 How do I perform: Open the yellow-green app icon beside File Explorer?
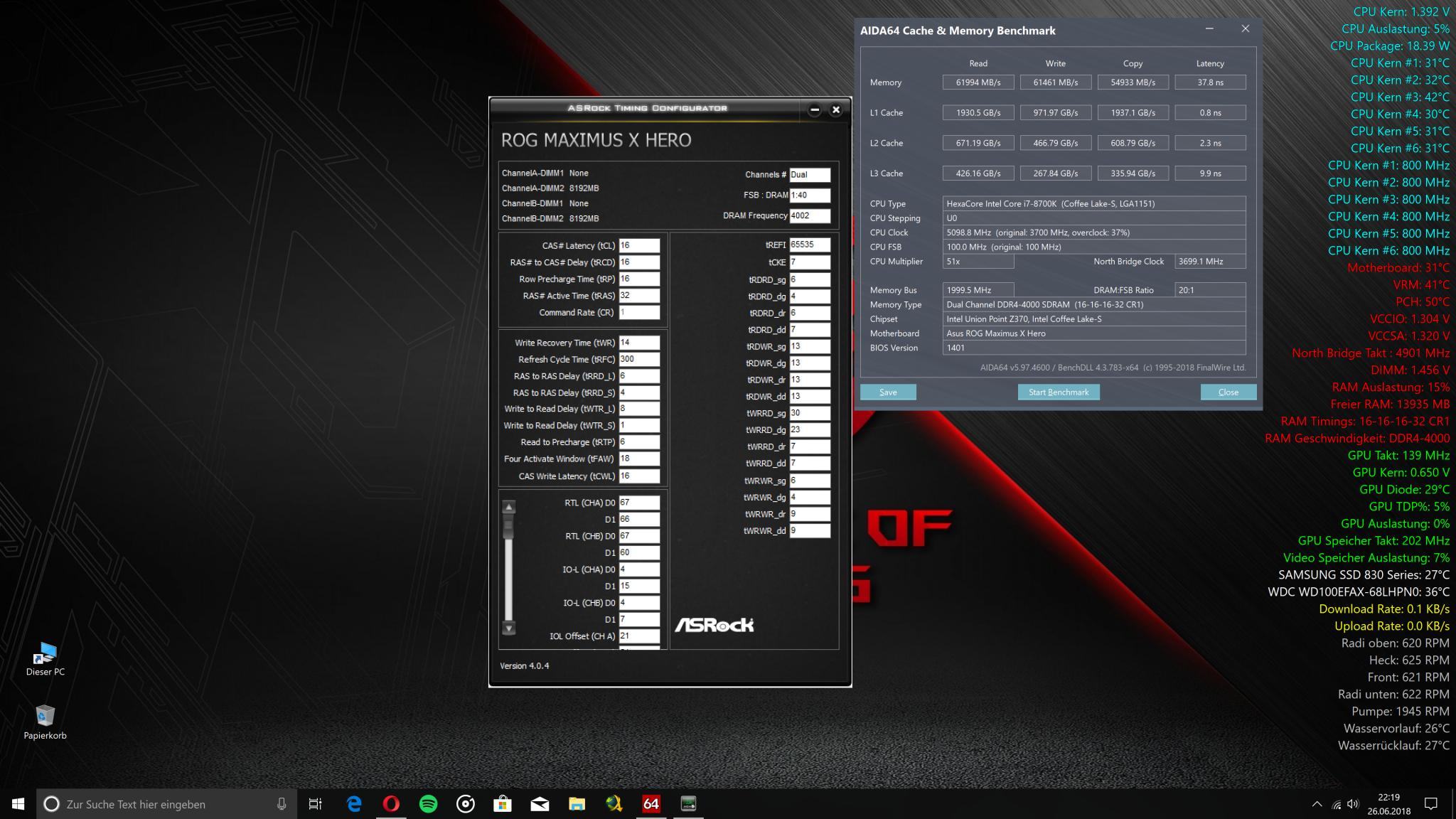(614, 804)
